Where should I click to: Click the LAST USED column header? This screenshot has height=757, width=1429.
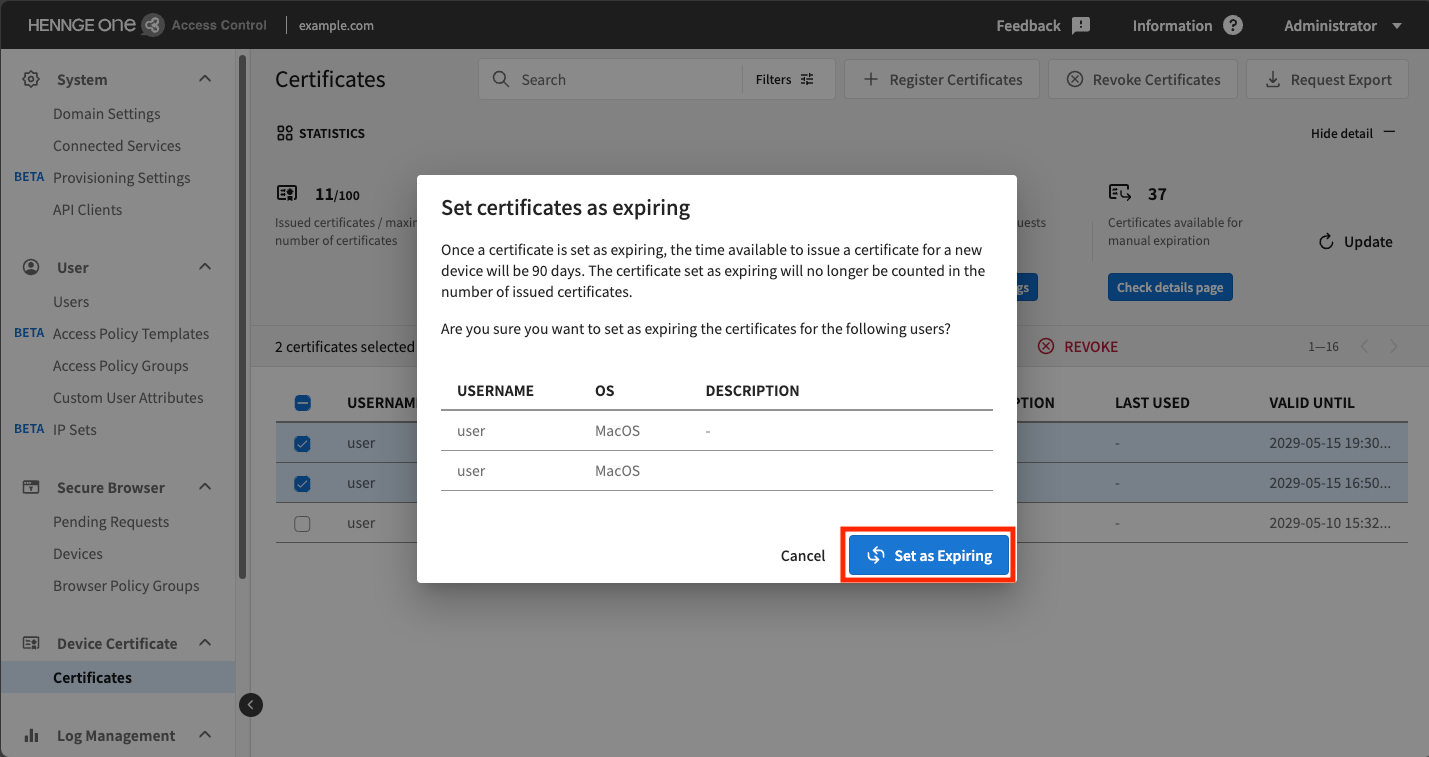tap(1152, 403)
